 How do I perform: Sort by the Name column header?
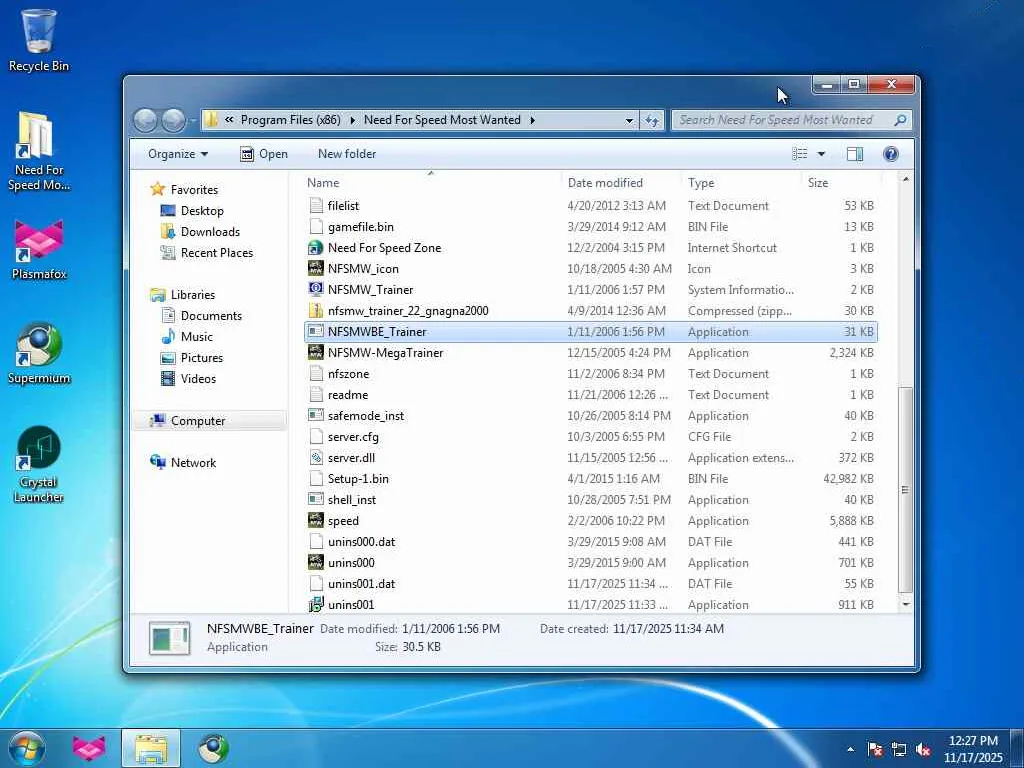tap(431, 183)
